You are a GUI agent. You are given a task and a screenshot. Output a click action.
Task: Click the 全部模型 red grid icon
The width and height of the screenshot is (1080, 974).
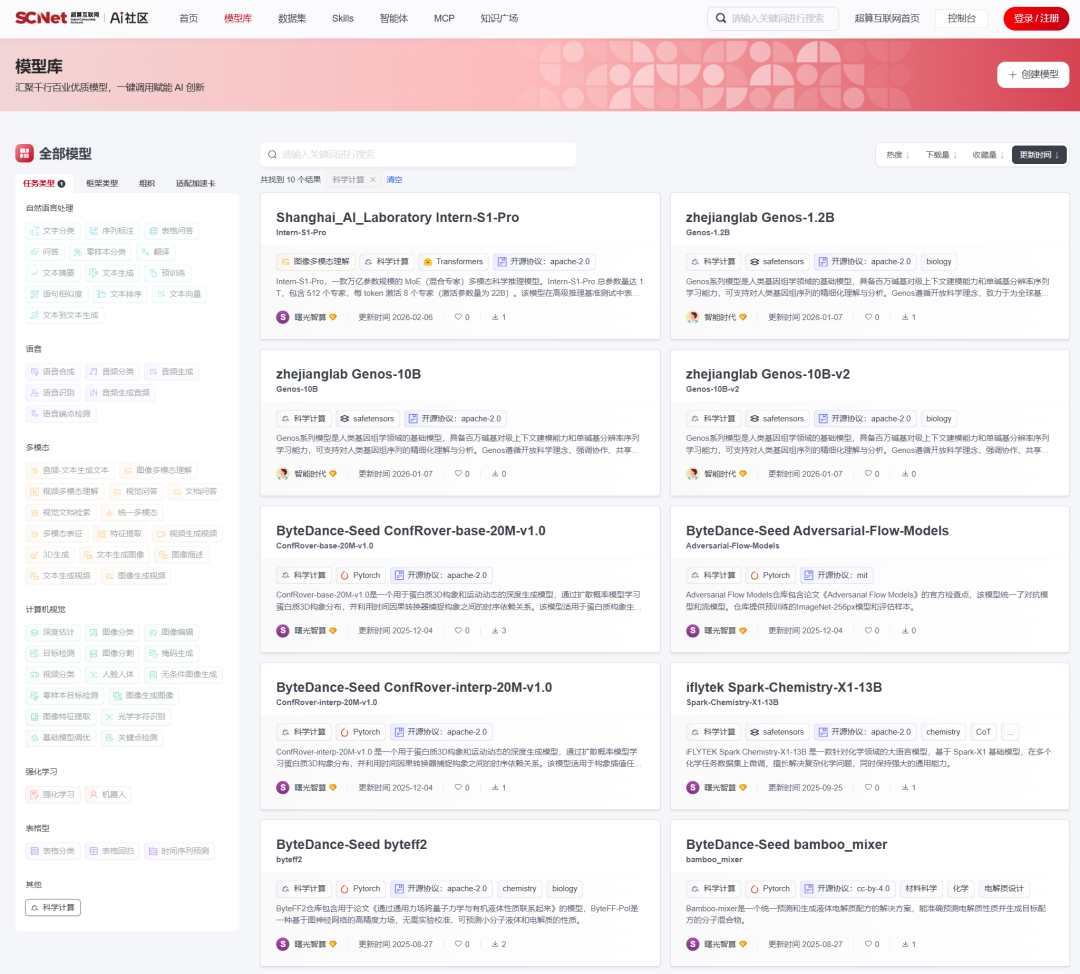(x=24, y=154)
